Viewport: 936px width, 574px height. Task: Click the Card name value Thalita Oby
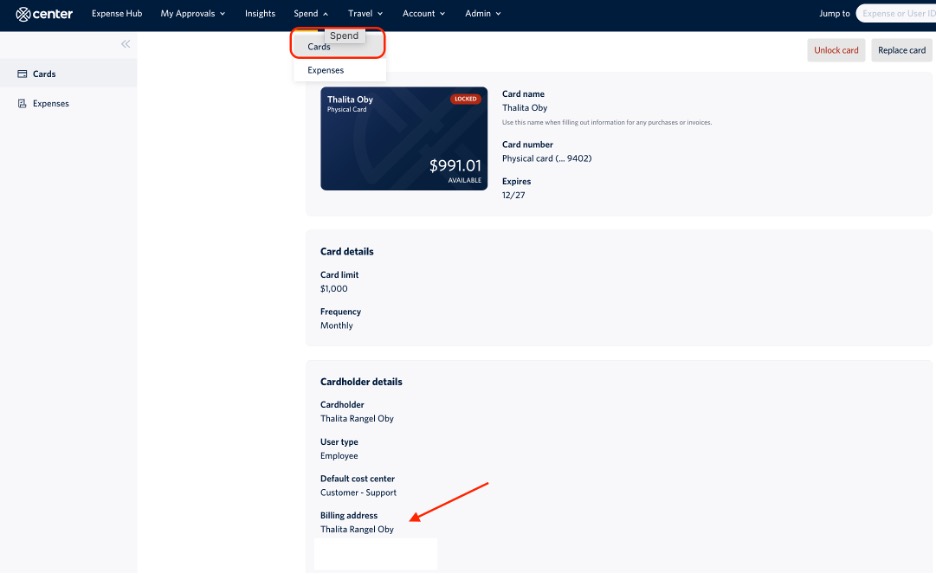pos(525,108)
